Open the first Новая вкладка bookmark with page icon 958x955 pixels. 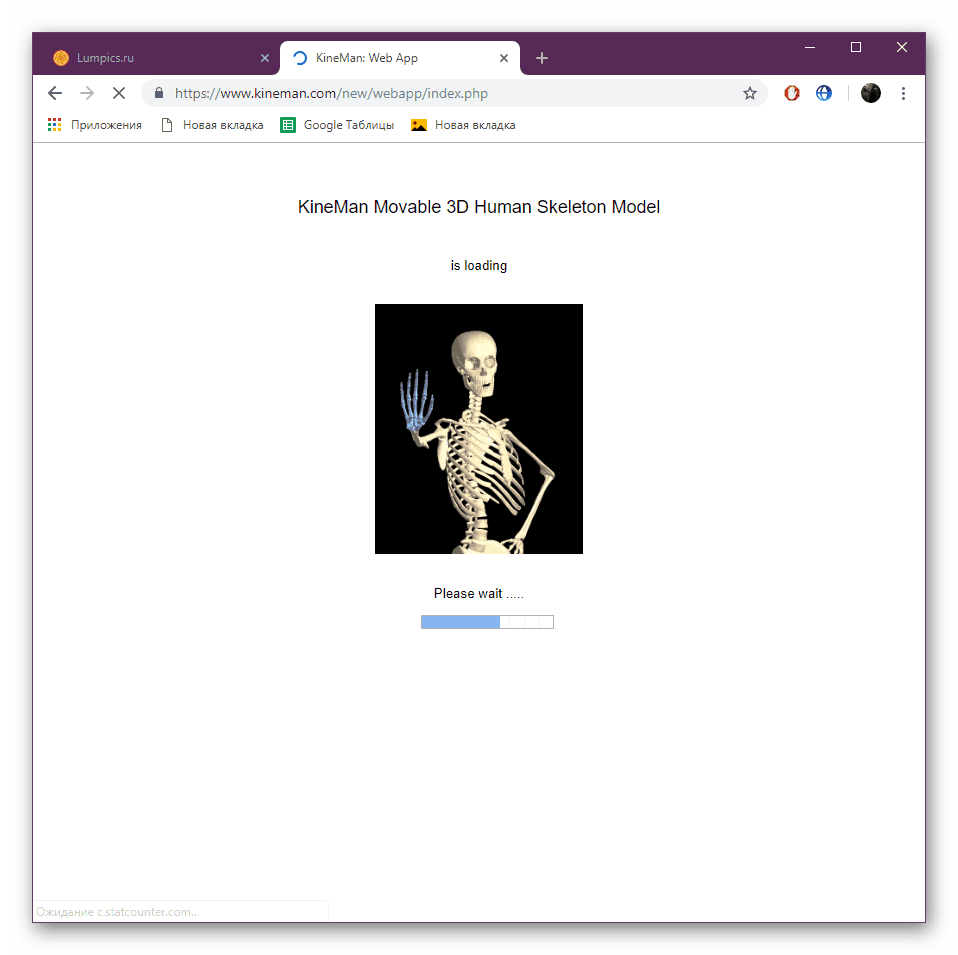[212, 125]
